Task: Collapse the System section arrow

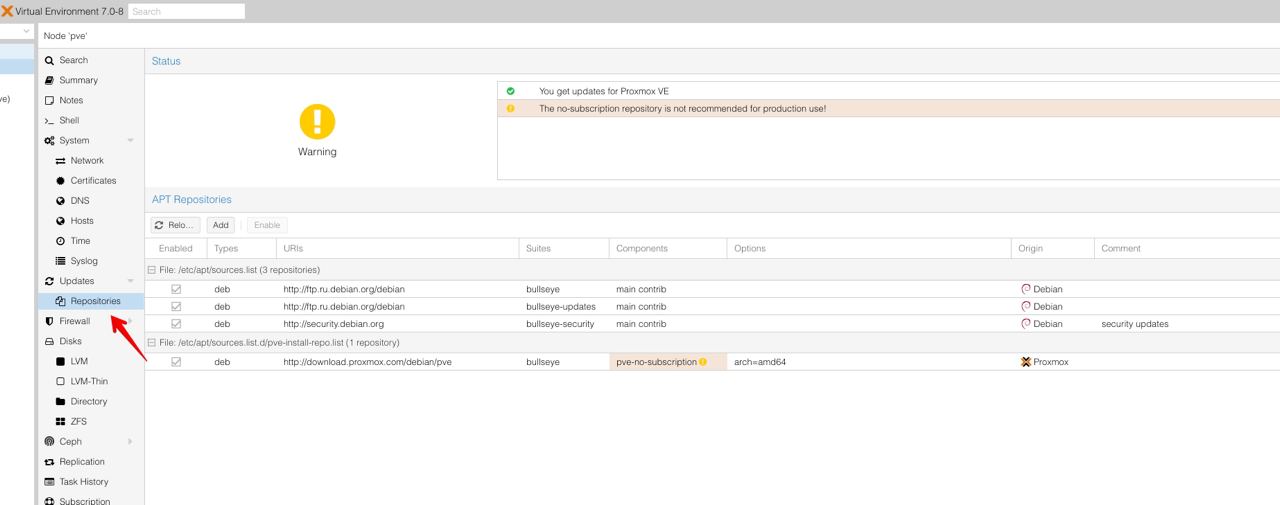Action: (x=130, y=141)
